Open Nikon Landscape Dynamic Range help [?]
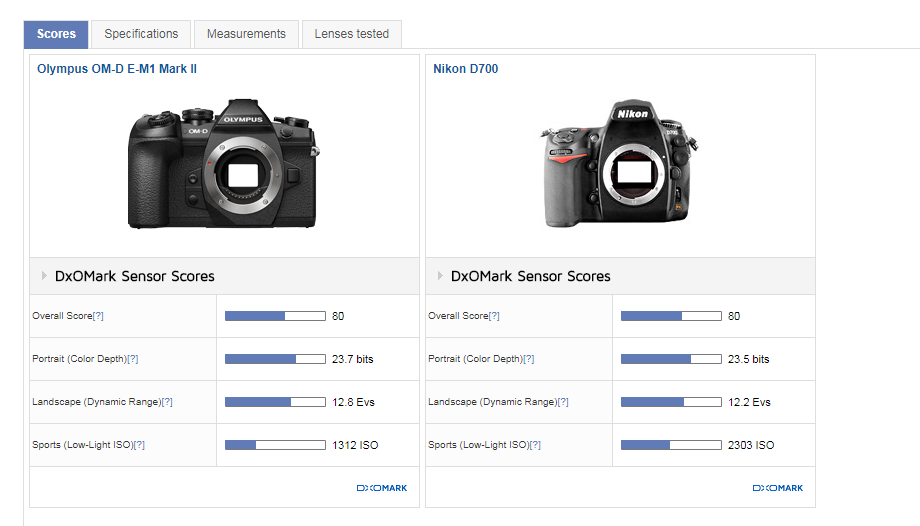Screen dimensions: 920x526 [x=563, y=402]
